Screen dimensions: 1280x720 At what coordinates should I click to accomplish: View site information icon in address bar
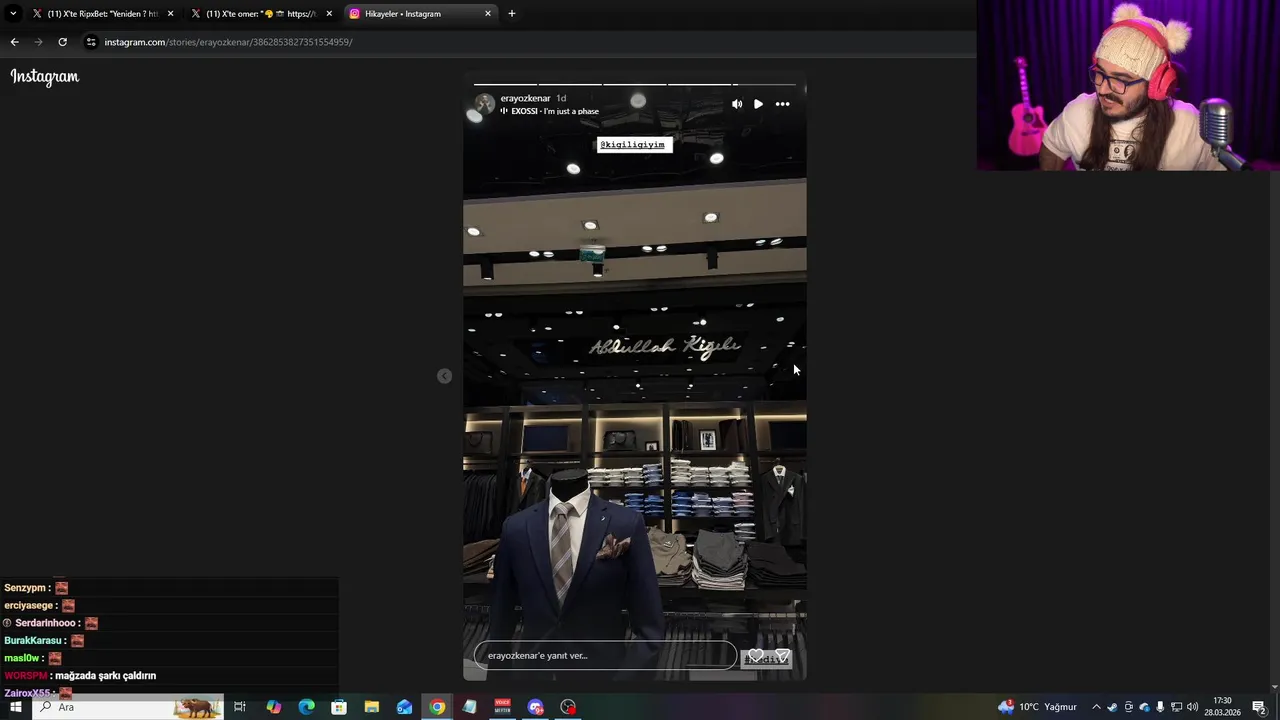coord(91,42)
